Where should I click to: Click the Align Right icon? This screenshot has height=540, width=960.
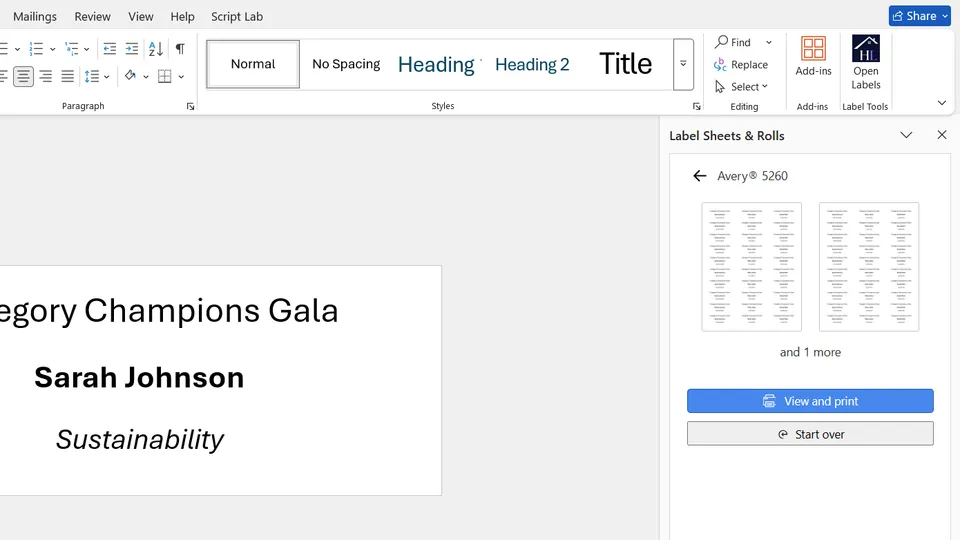point(45,77)
